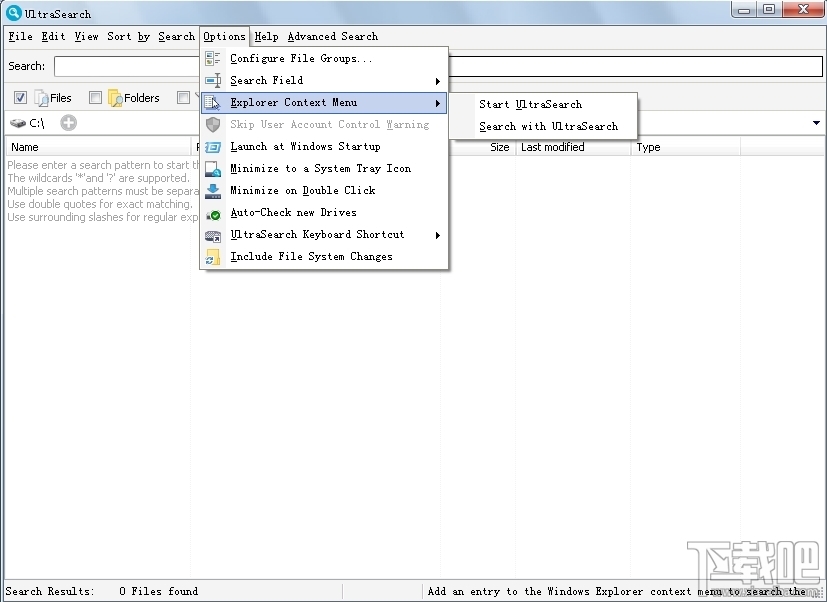827x602 pixels.
Task: Open the Advanced Search menu
Action: point(333,36)
